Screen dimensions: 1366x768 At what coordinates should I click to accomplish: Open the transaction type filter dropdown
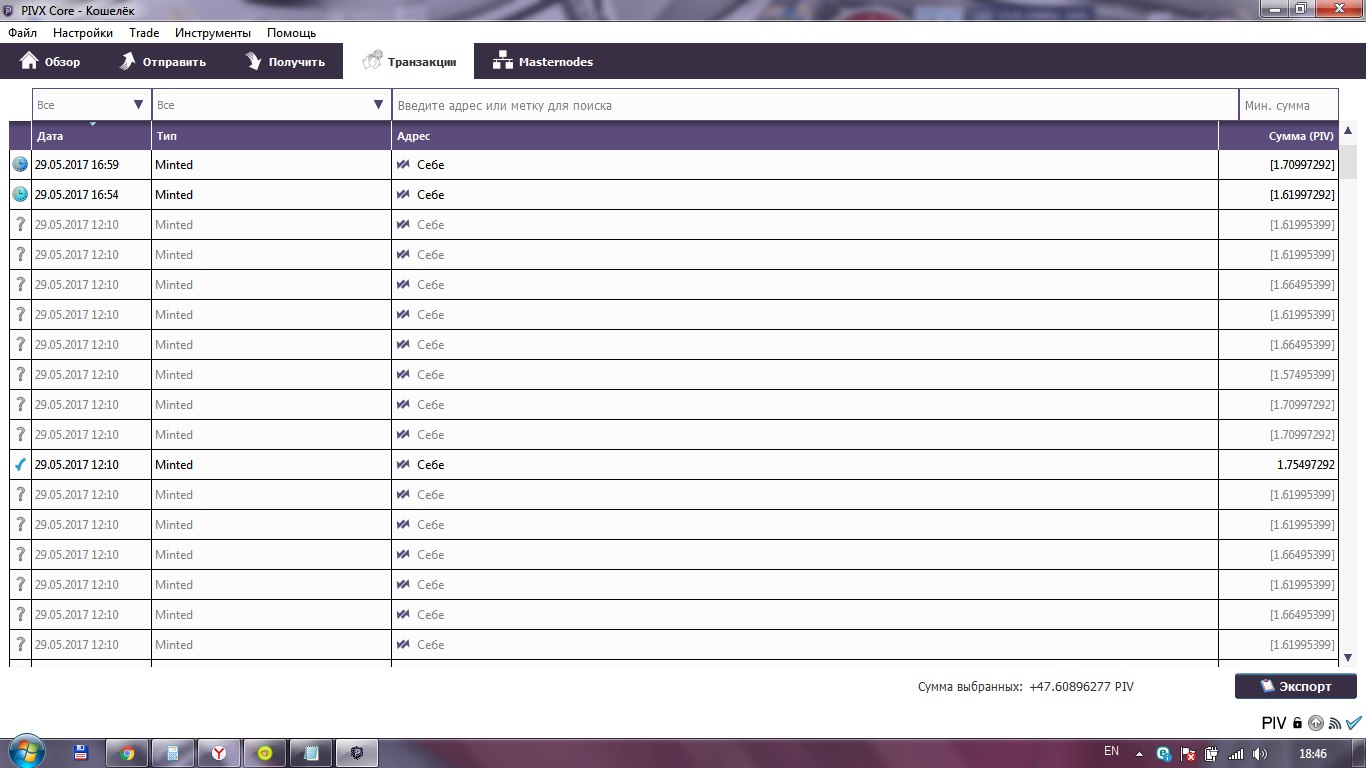tap(271, 105)
